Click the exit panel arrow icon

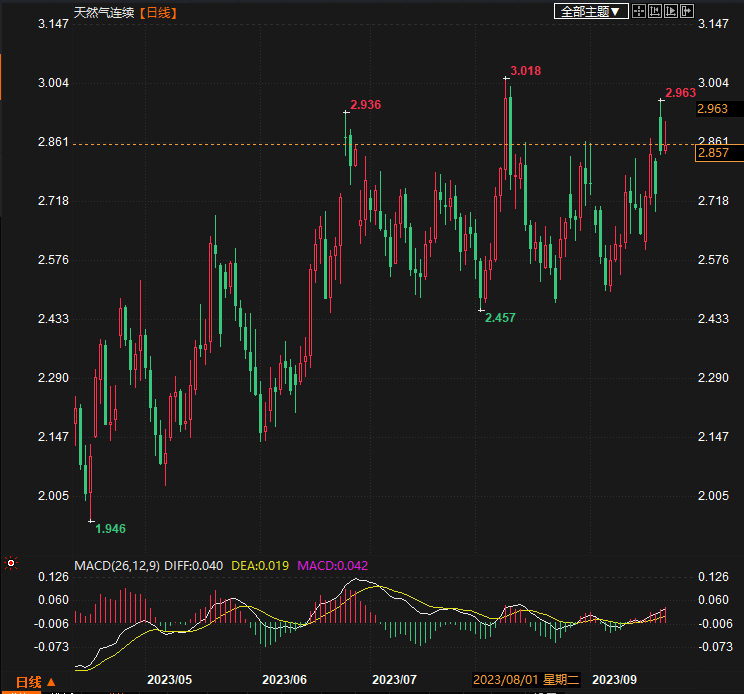coord(687,12)
